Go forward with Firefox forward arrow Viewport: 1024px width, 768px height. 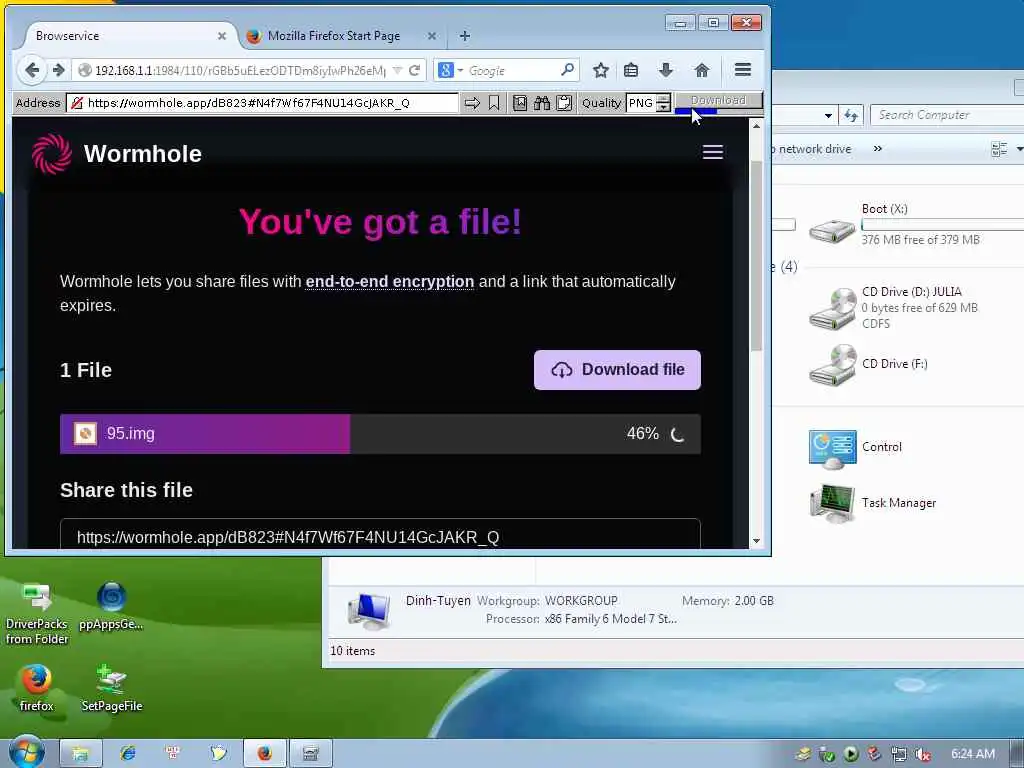59,70
